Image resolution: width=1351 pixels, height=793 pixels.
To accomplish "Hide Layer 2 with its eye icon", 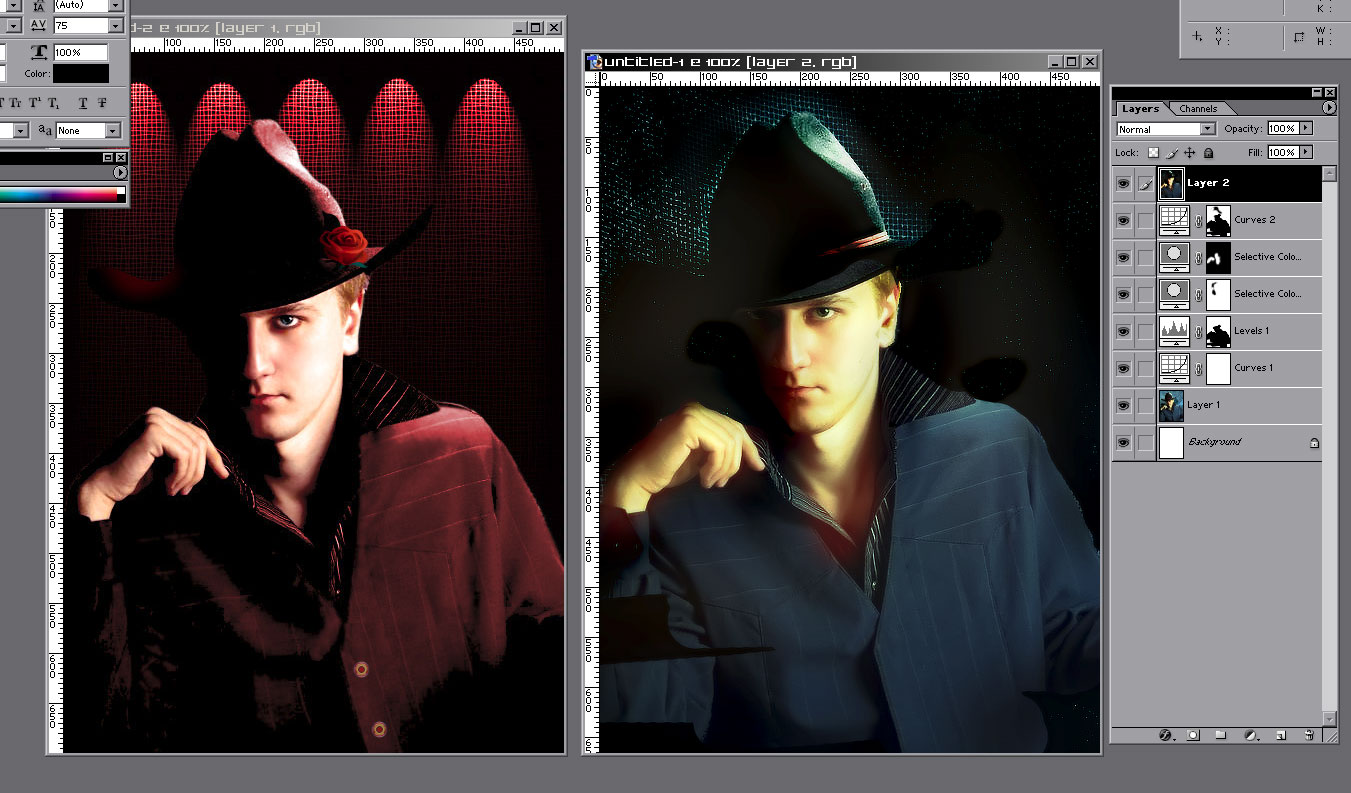I will click(x=1124, y=184).
